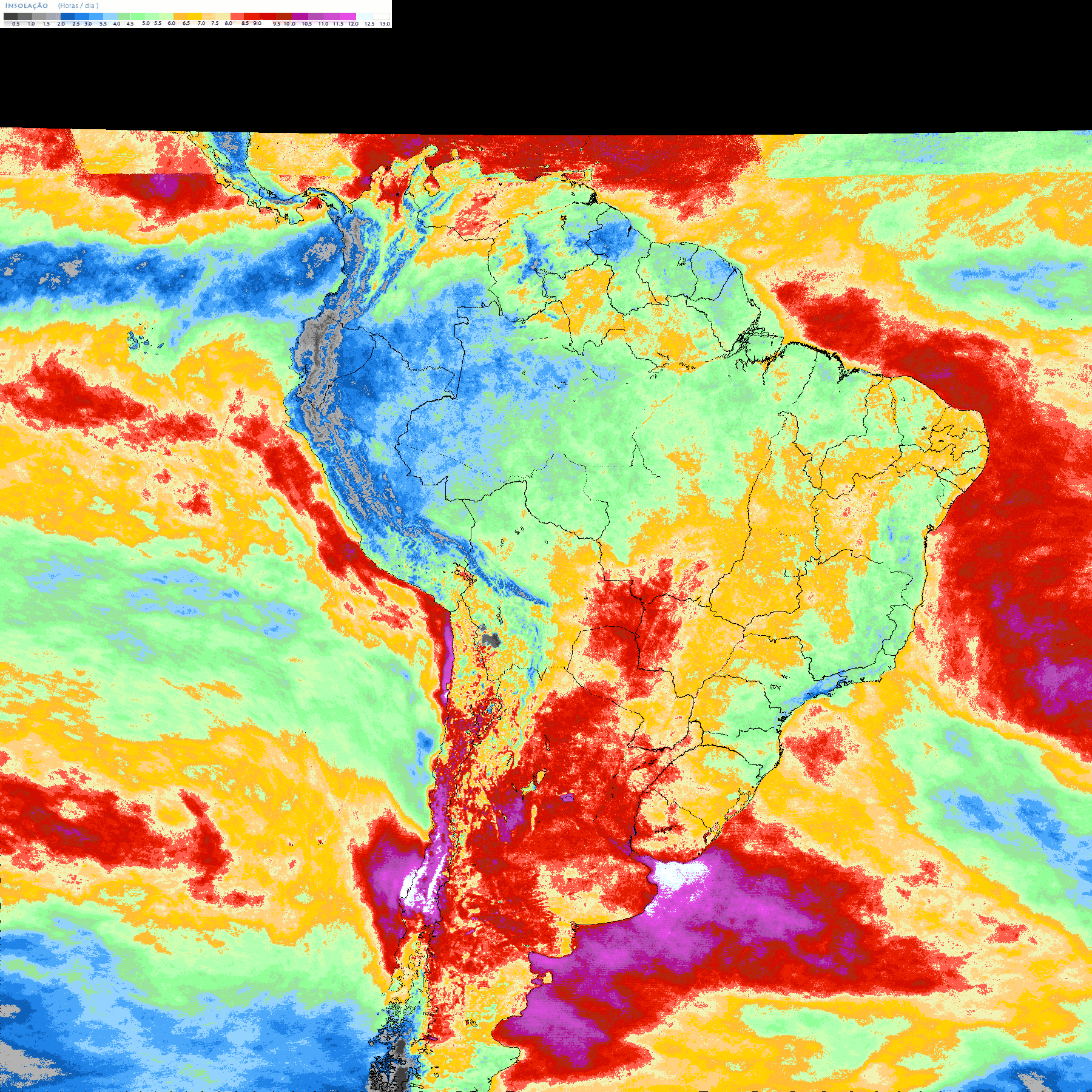The width and height of the screenshot is (1092, 1092).
Task: Pick the pale blue swatch between 3.5 and 4.0
Action: 110,16
